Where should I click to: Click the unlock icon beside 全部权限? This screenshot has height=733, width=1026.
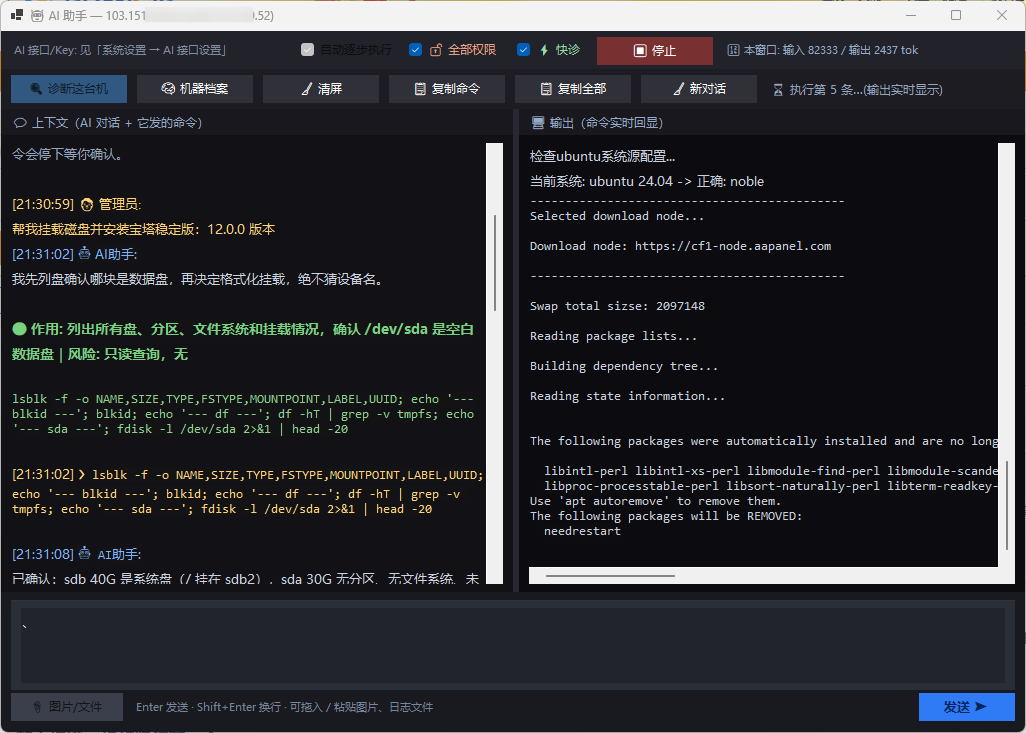(x=436, y=50)
